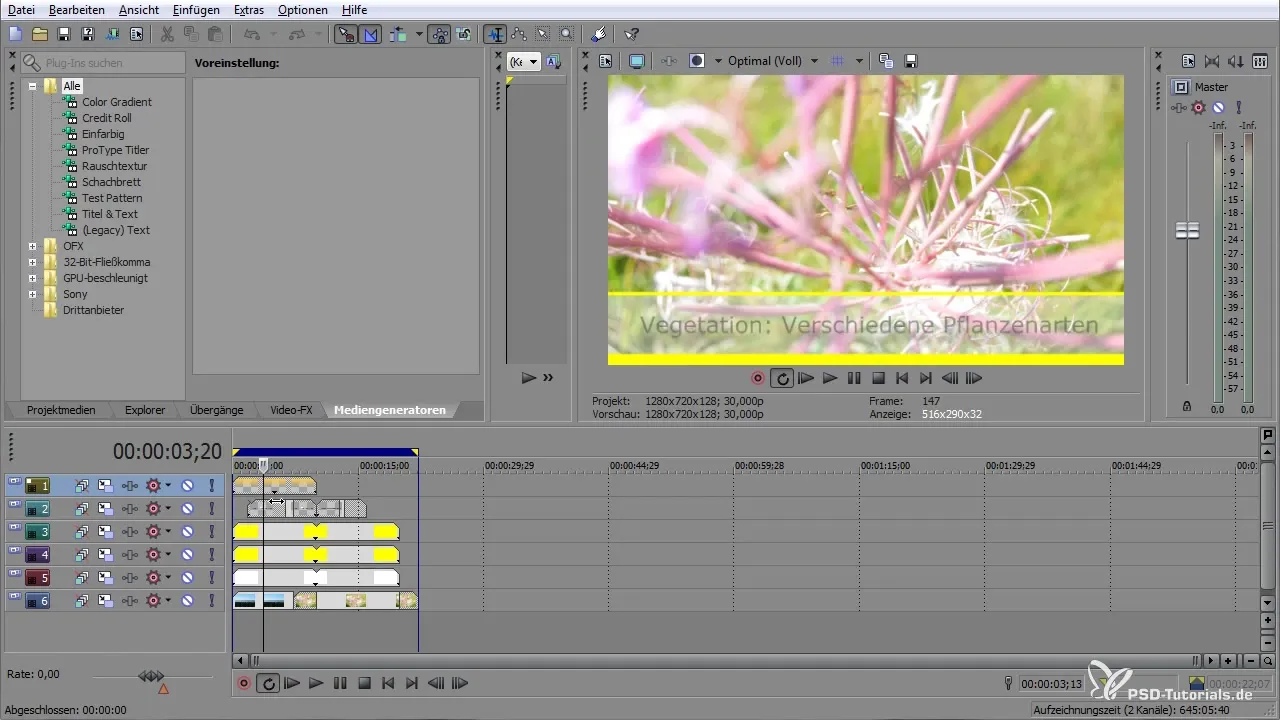Expand the 32-Bit-Fließkomma folder
This screenshot has height=720, width=1280.
(33, 262)
